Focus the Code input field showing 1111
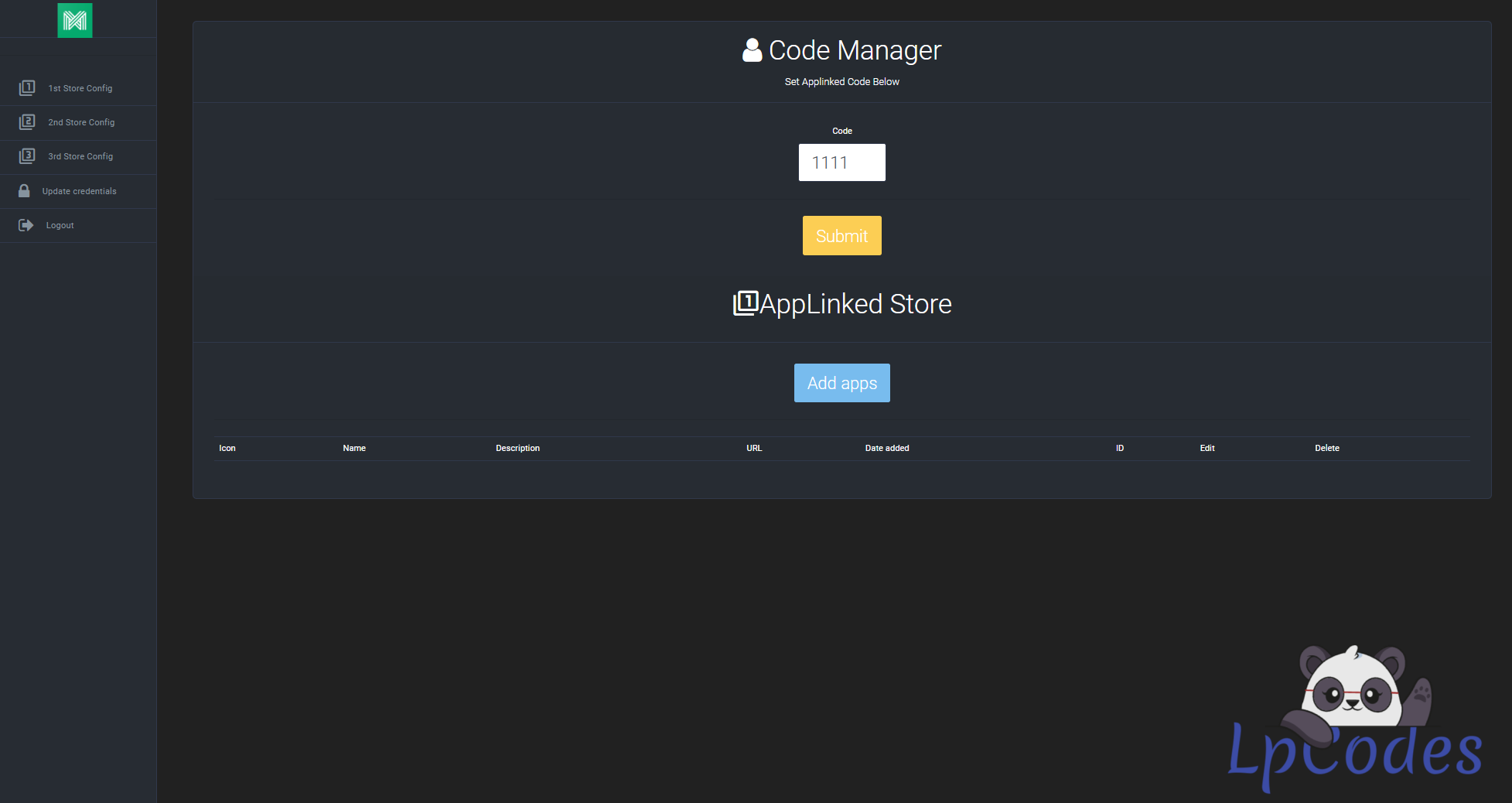Screen dimensions: 1512x803 (841, 162)
